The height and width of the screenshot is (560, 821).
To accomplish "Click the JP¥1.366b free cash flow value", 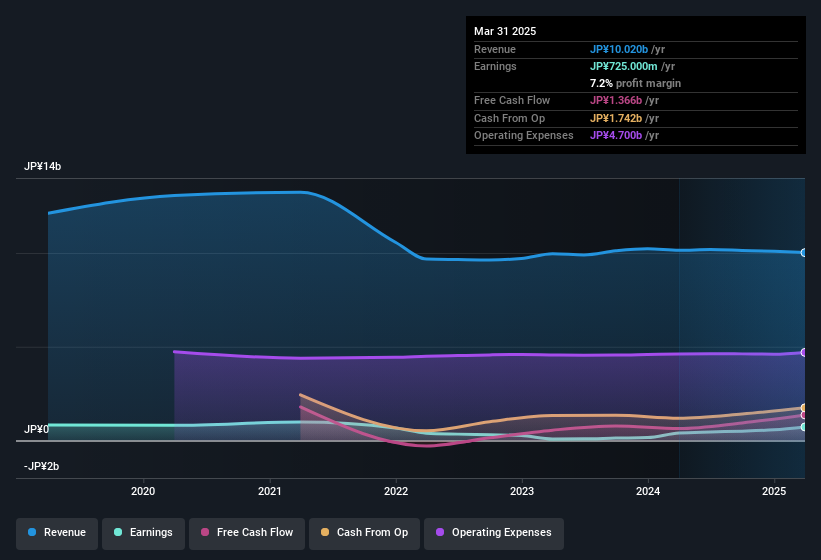I will [616, 100].
